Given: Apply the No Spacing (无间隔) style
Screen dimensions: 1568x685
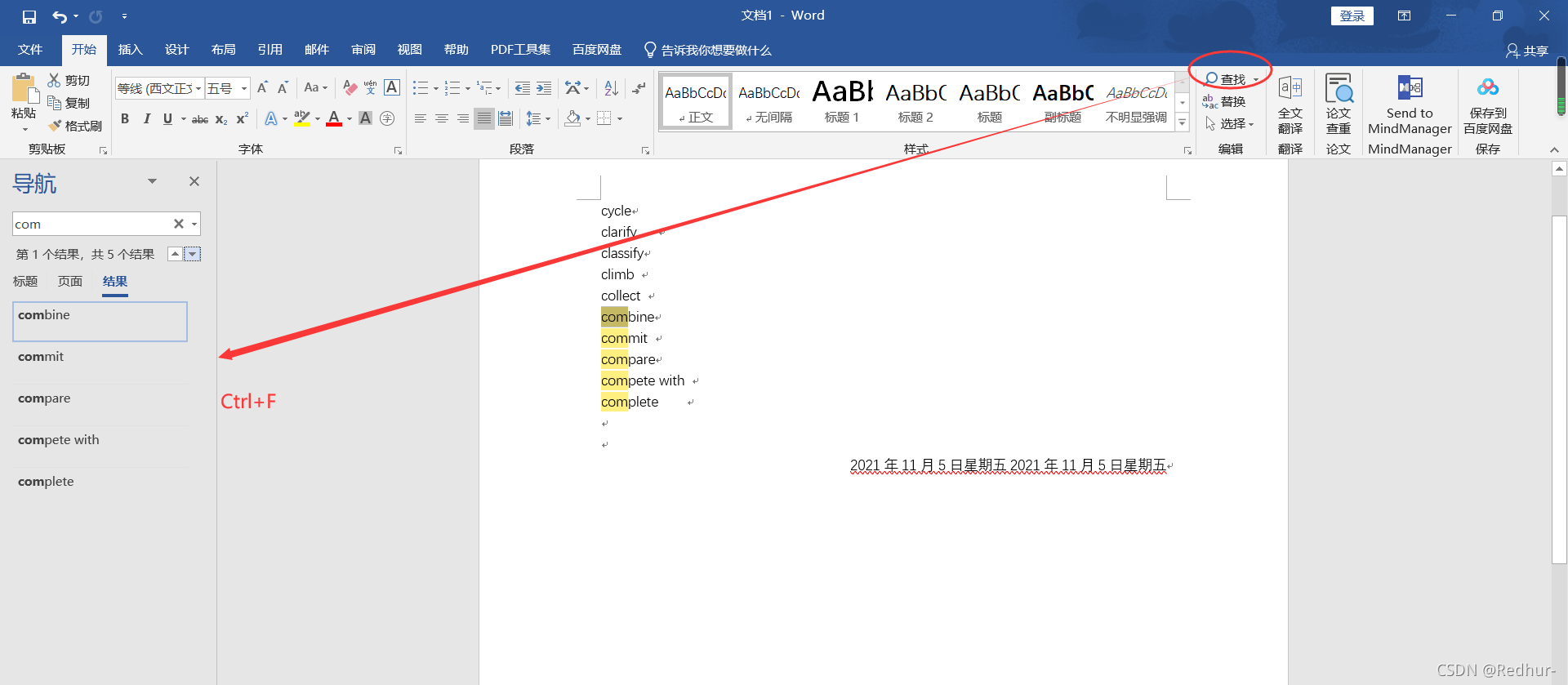Looking at the screenshot, I should tap(768, 101).
